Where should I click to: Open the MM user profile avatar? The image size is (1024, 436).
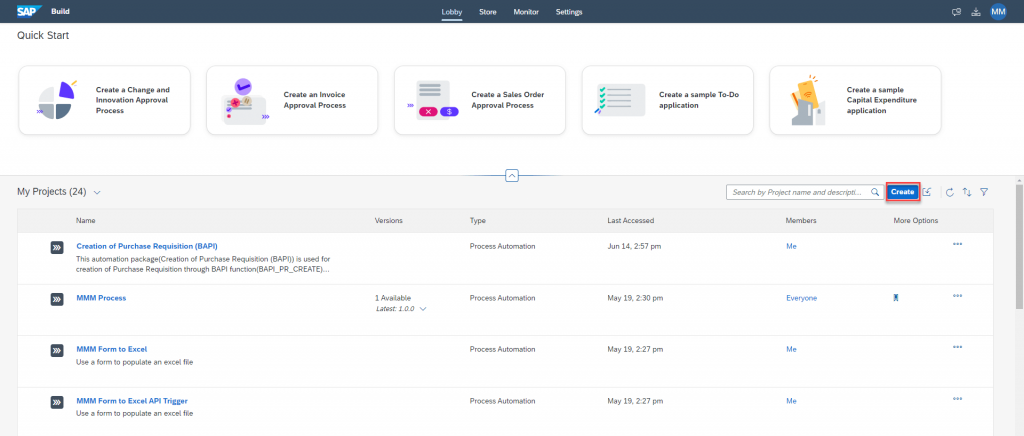pyautogui.click(x=998, y=12)
